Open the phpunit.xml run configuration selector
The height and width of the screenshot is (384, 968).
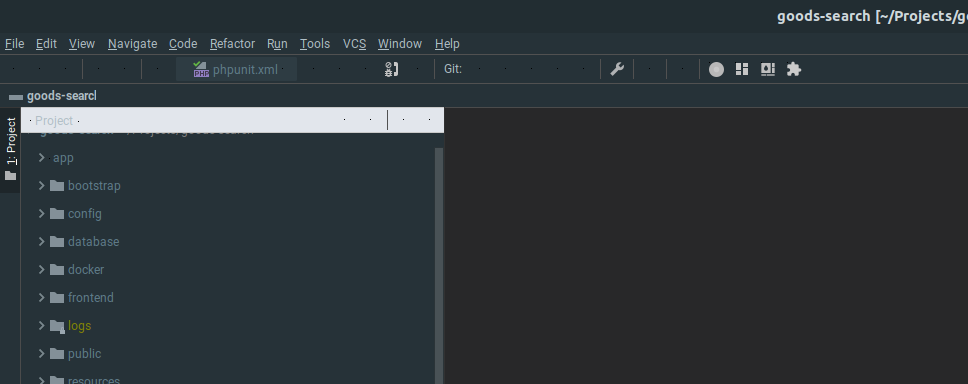coord(236,69)
